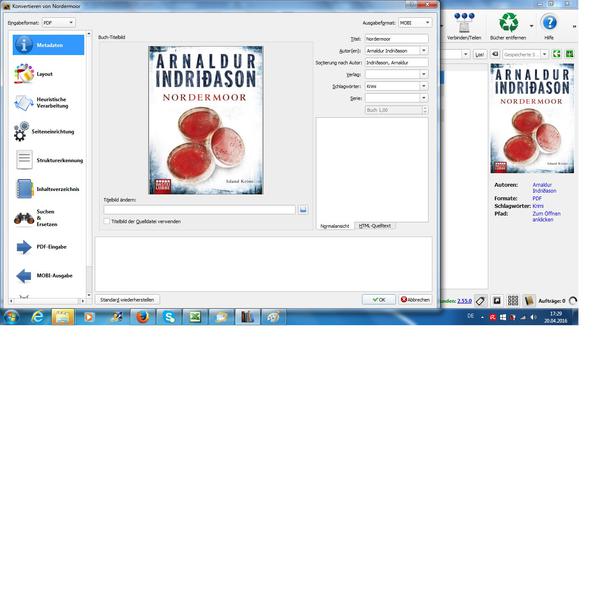The width and height of the screenshot is (600, 600).
Task: Click Standard wiederherstellen button
Action: [x=127, y=300]
